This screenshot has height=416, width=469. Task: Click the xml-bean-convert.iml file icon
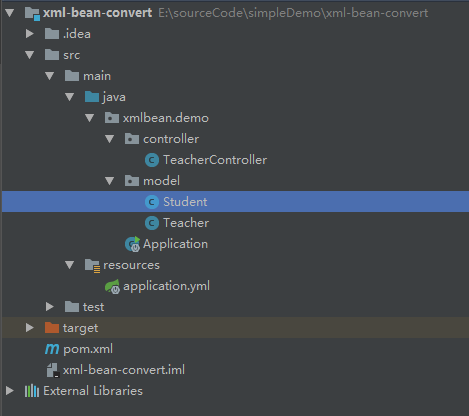pos(52,370)
